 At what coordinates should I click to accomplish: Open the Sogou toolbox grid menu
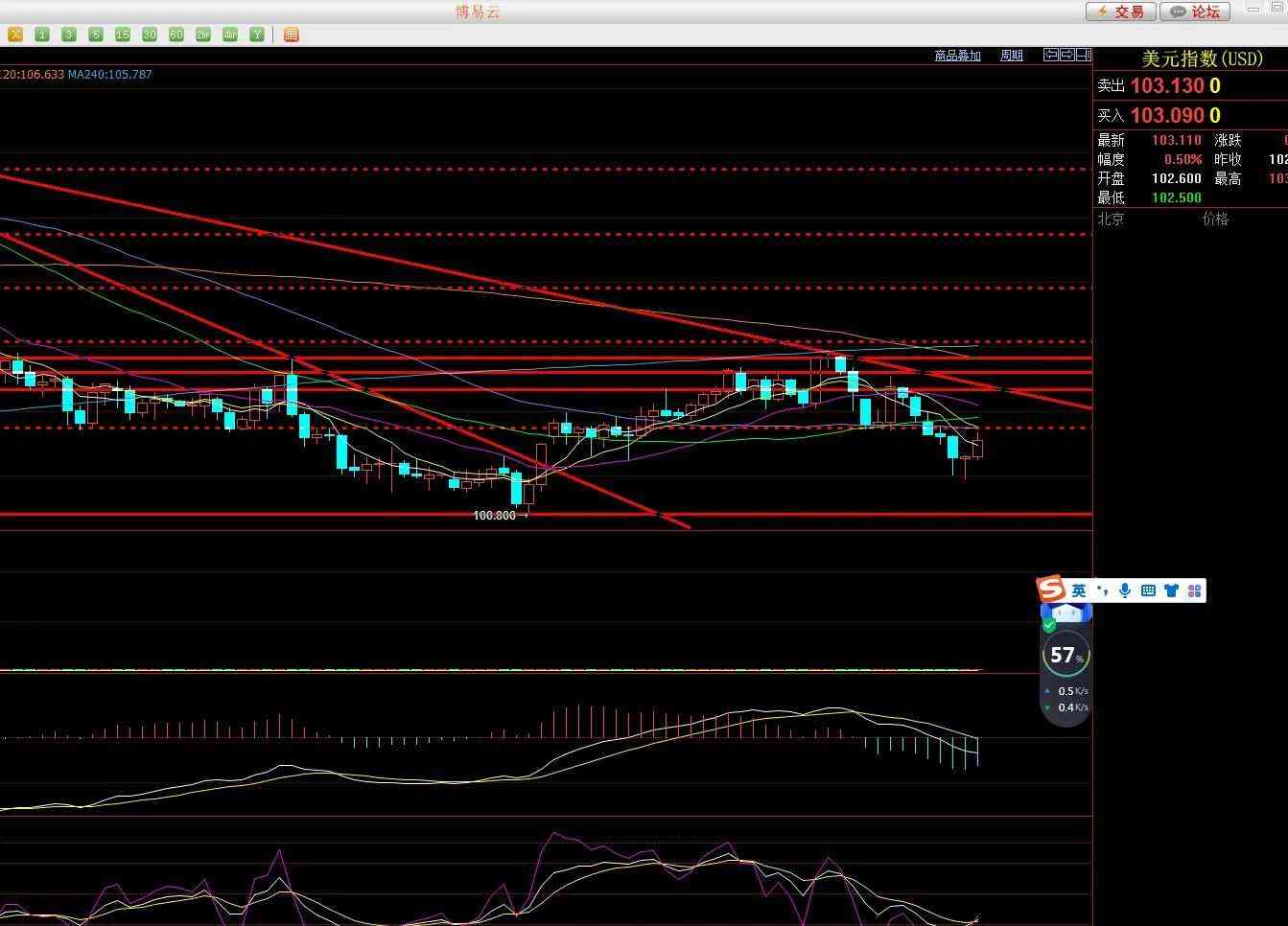(x=1194, y=590)
